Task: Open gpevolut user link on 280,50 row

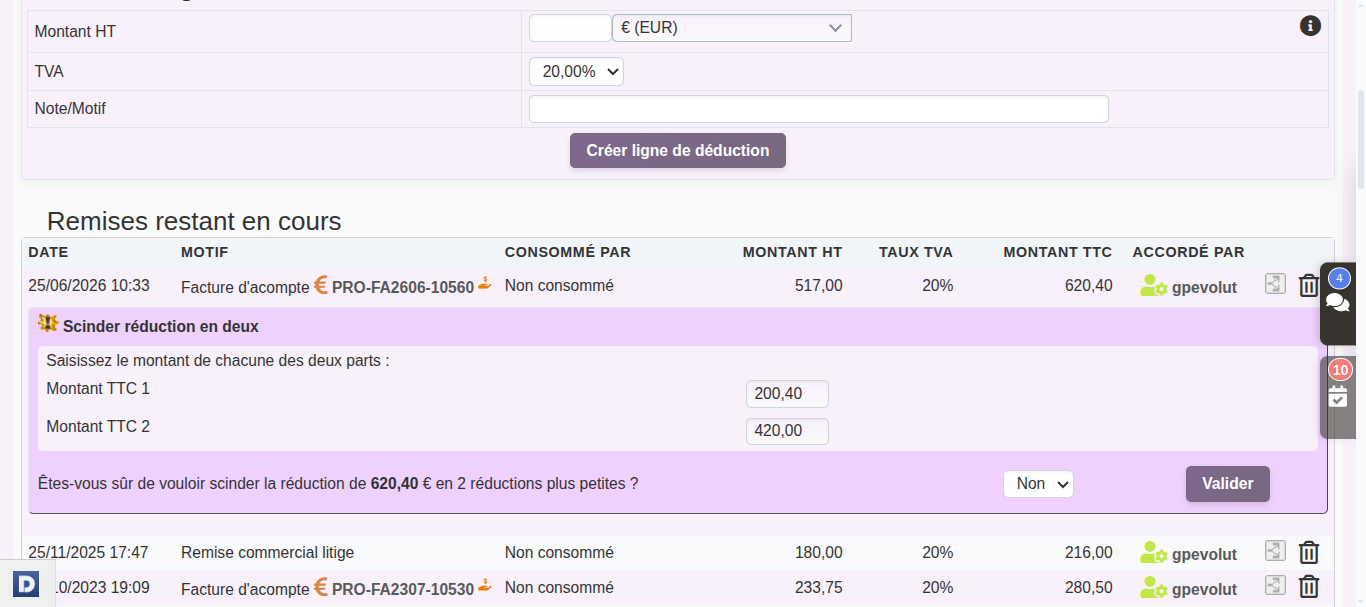Action: coord(1204,589)
